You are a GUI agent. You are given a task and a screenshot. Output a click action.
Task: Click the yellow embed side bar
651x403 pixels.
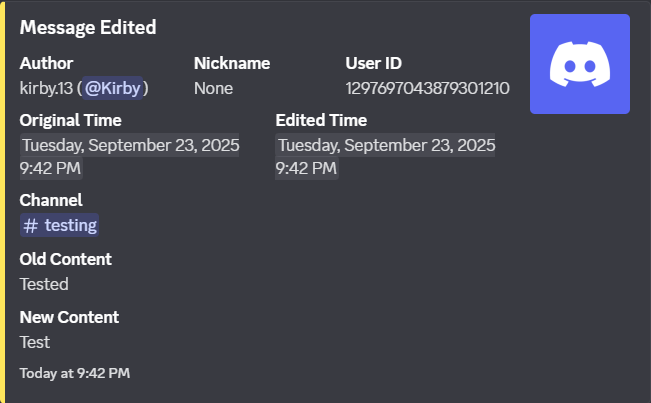click(x=3, y=200)
